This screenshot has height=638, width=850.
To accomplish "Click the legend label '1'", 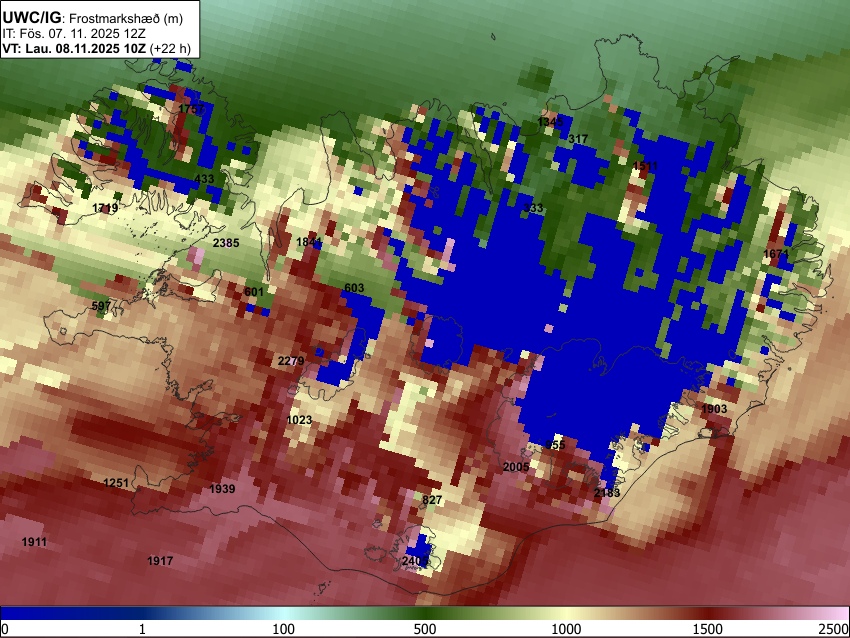I will point(142,629).
